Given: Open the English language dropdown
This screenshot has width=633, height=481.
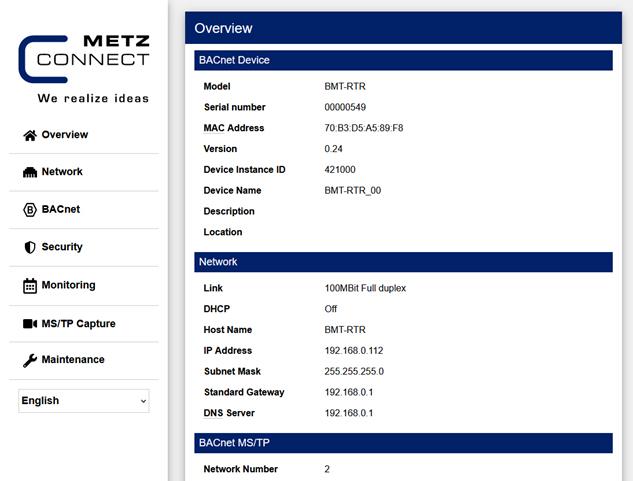Looking at the screenshot, I should (x=84, y=401).
